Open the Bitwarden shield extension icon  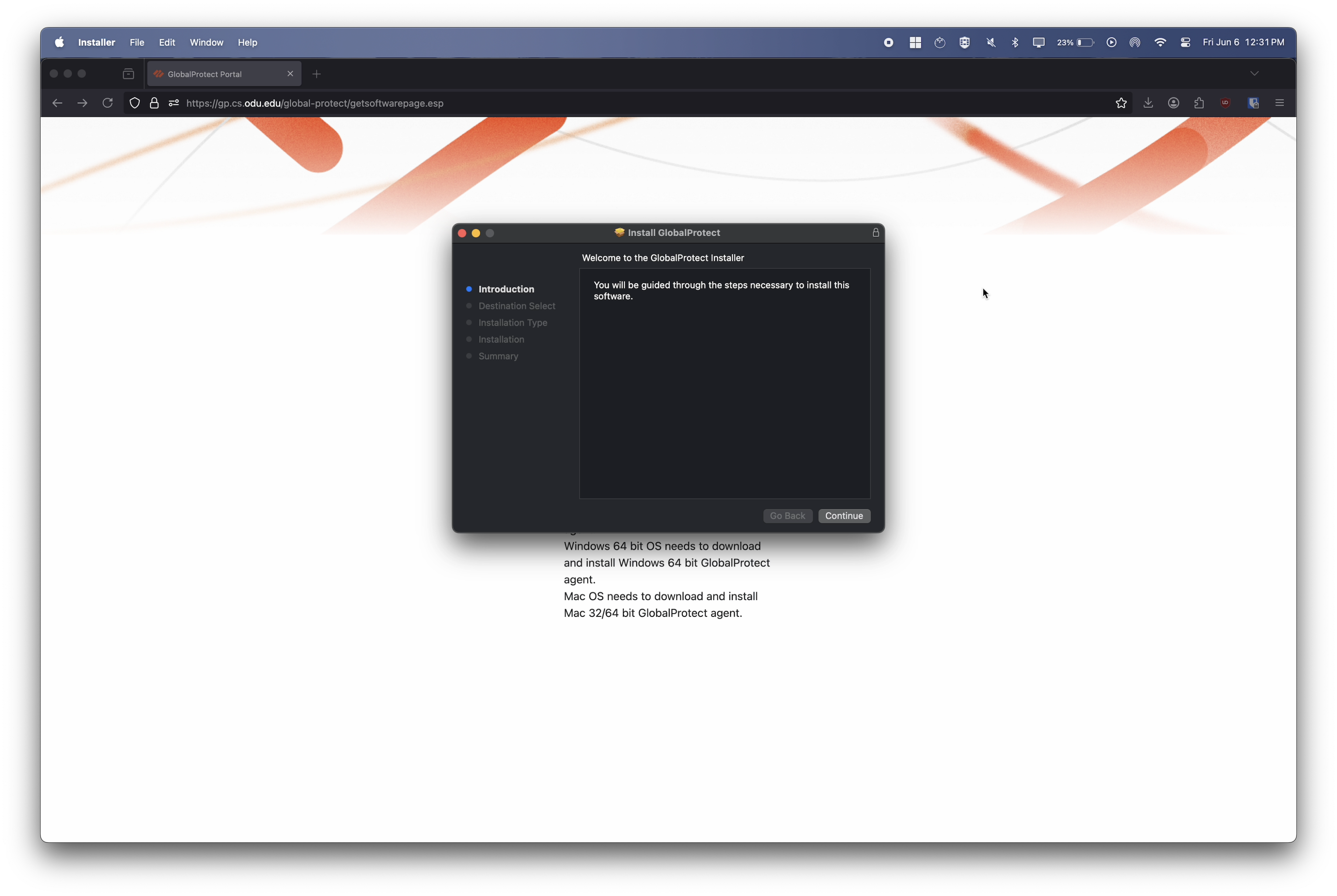pos(1253,103)
